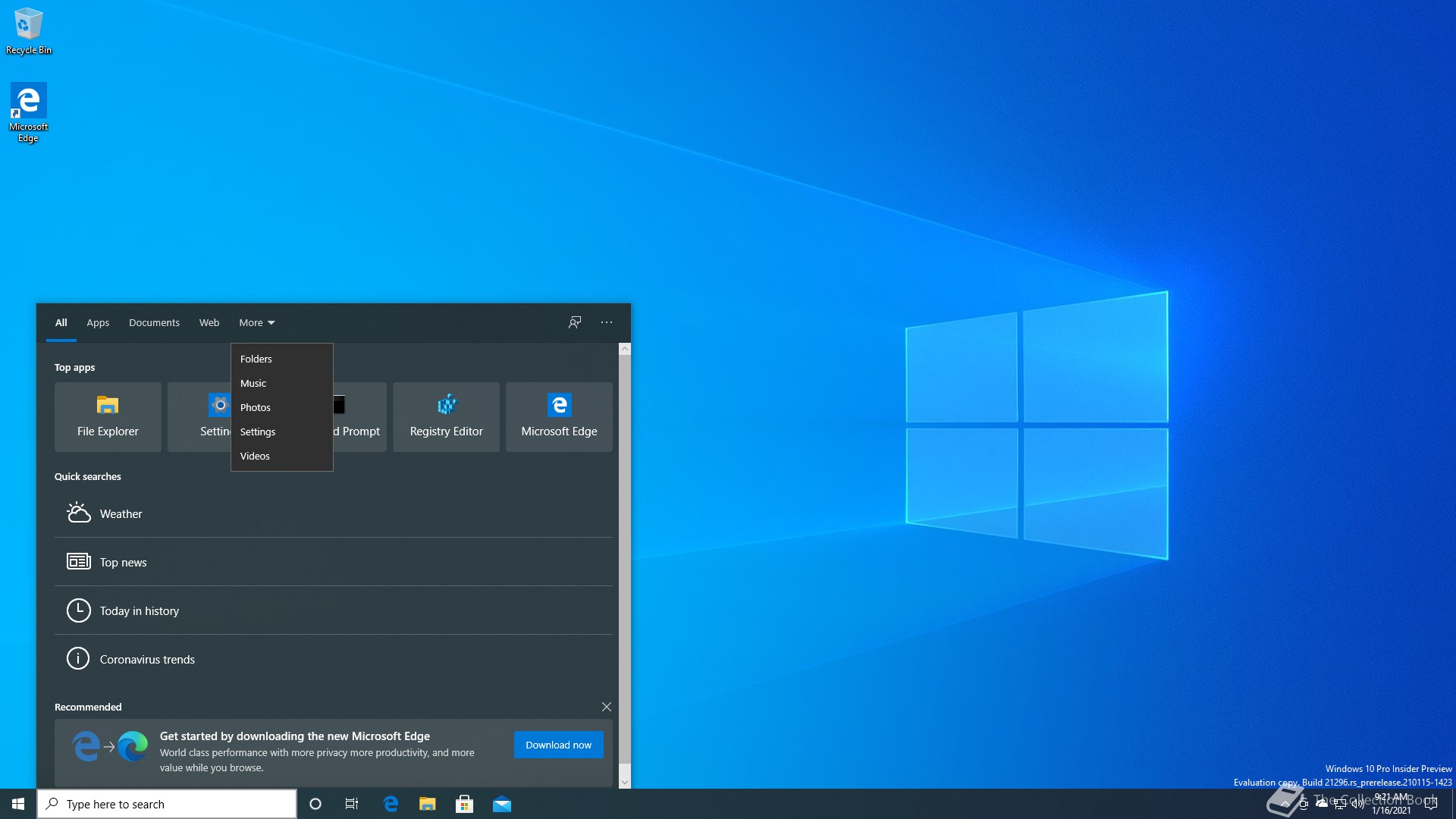Click the search panel scrollbar down arrow

pos(625,782)
